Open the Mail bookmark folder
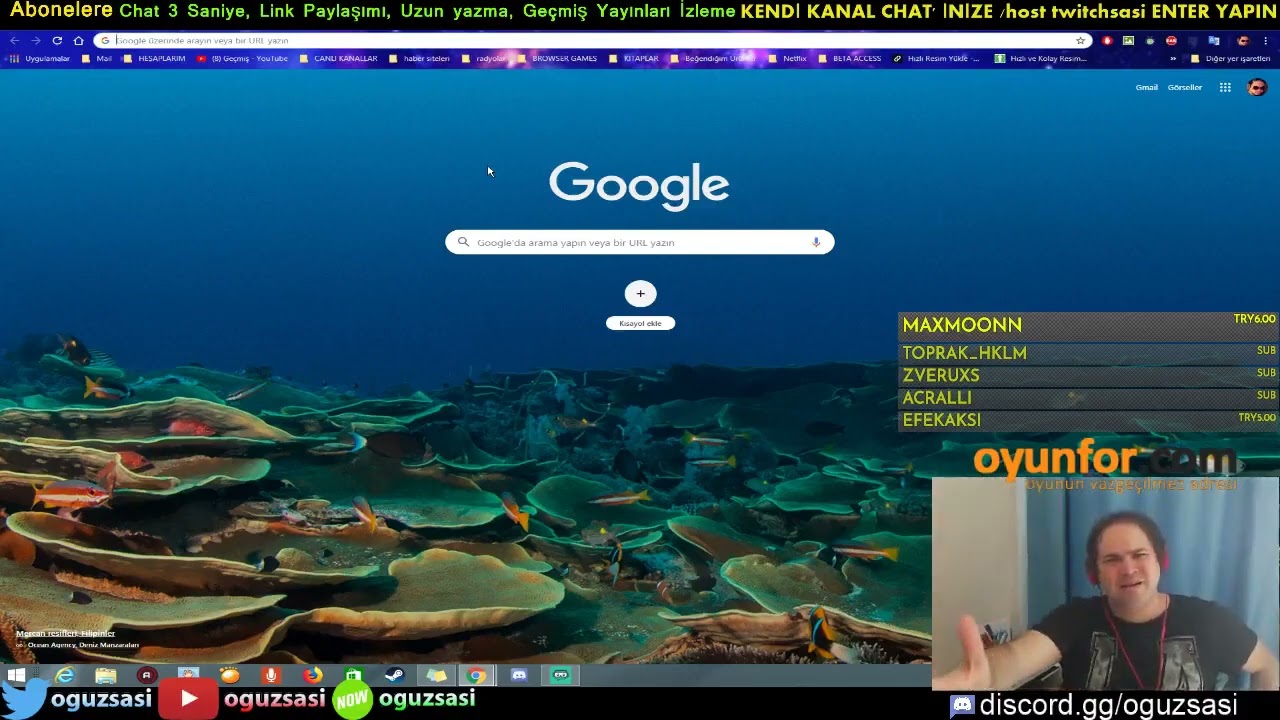The height and width of the screenshot is (720, 1280). tap(97, 58)
